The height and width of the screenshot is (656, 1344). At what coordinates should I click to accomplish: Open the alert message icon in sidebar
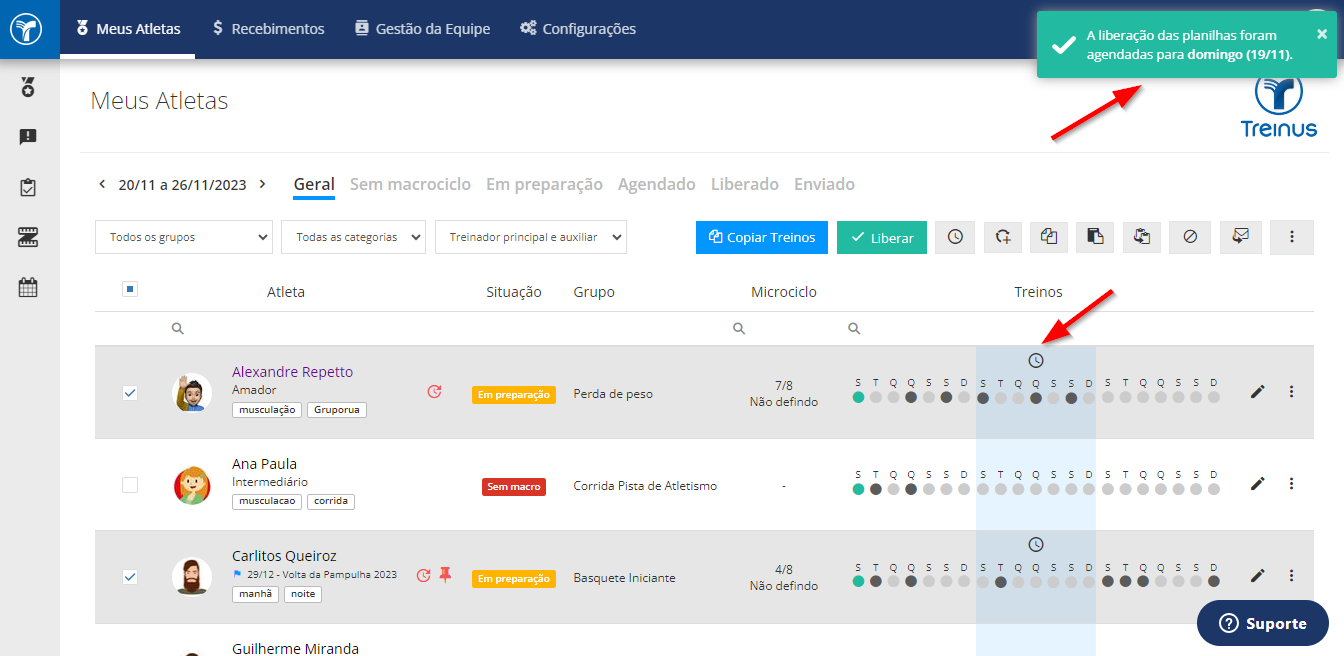pos(28,137)
